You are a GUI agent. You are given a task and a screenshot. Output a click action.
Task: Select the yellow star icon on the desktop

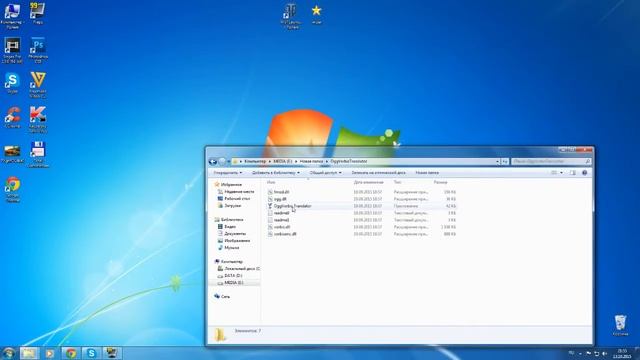coord(316,14)
